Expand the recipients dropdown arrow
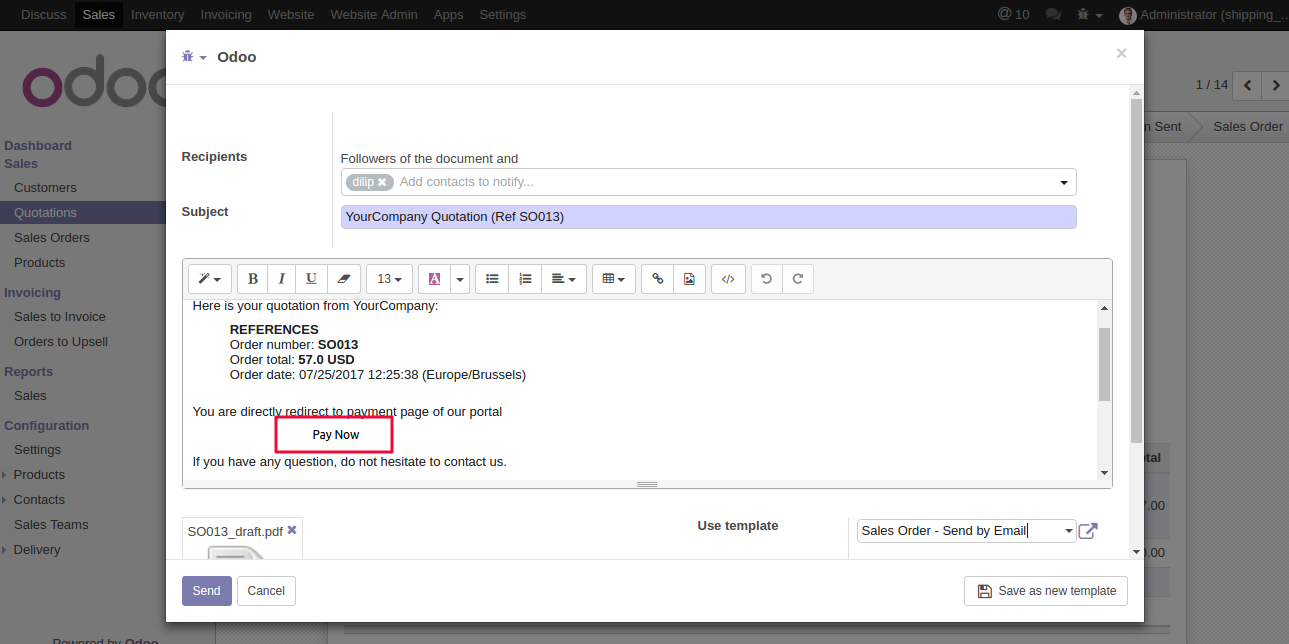The height and width of the screenshot is (644, 1289). pyautogui.click(x=1064, y=183)
